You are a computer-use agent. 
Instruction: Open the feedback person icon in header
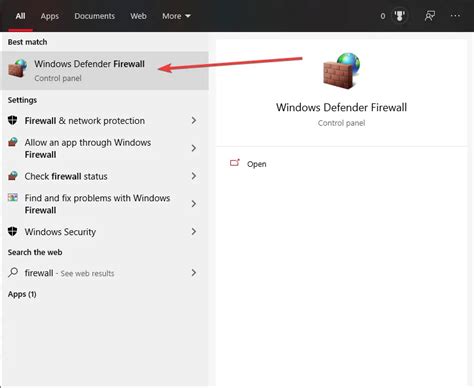pyautogui.click(x=430, y=16)
